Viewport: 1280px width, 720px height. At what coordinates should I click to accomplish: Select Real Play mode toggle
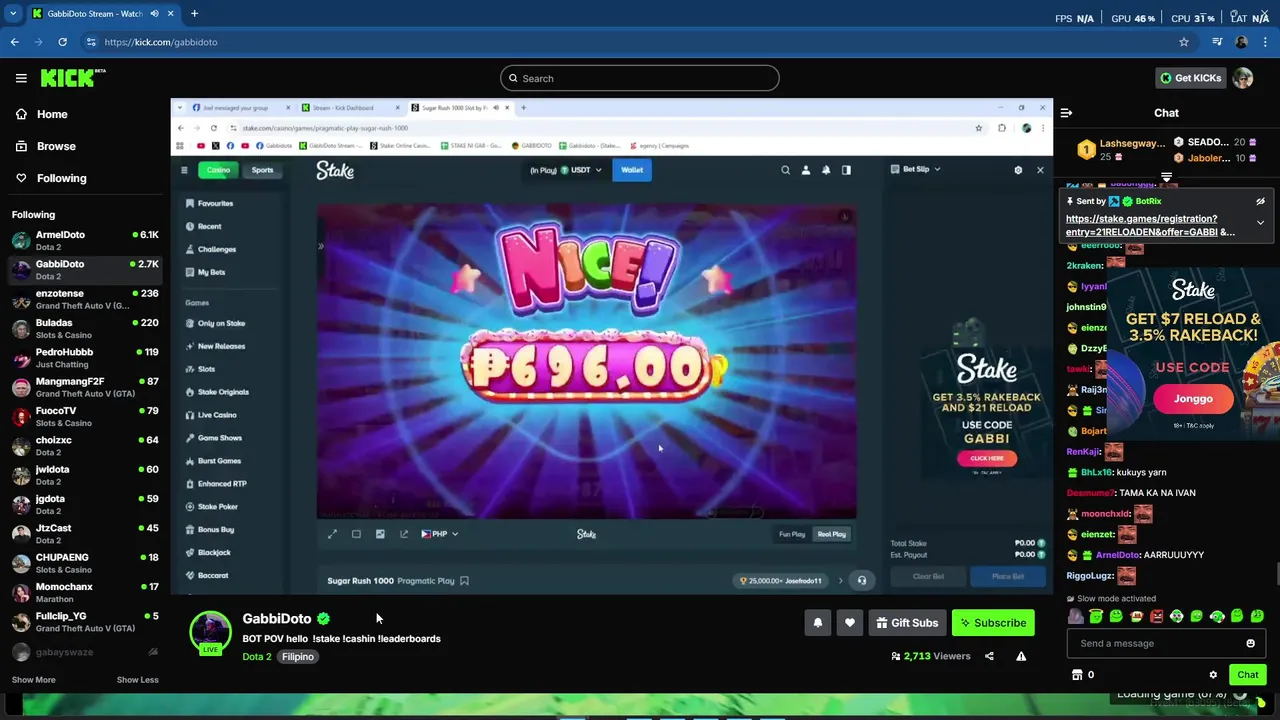832,534
